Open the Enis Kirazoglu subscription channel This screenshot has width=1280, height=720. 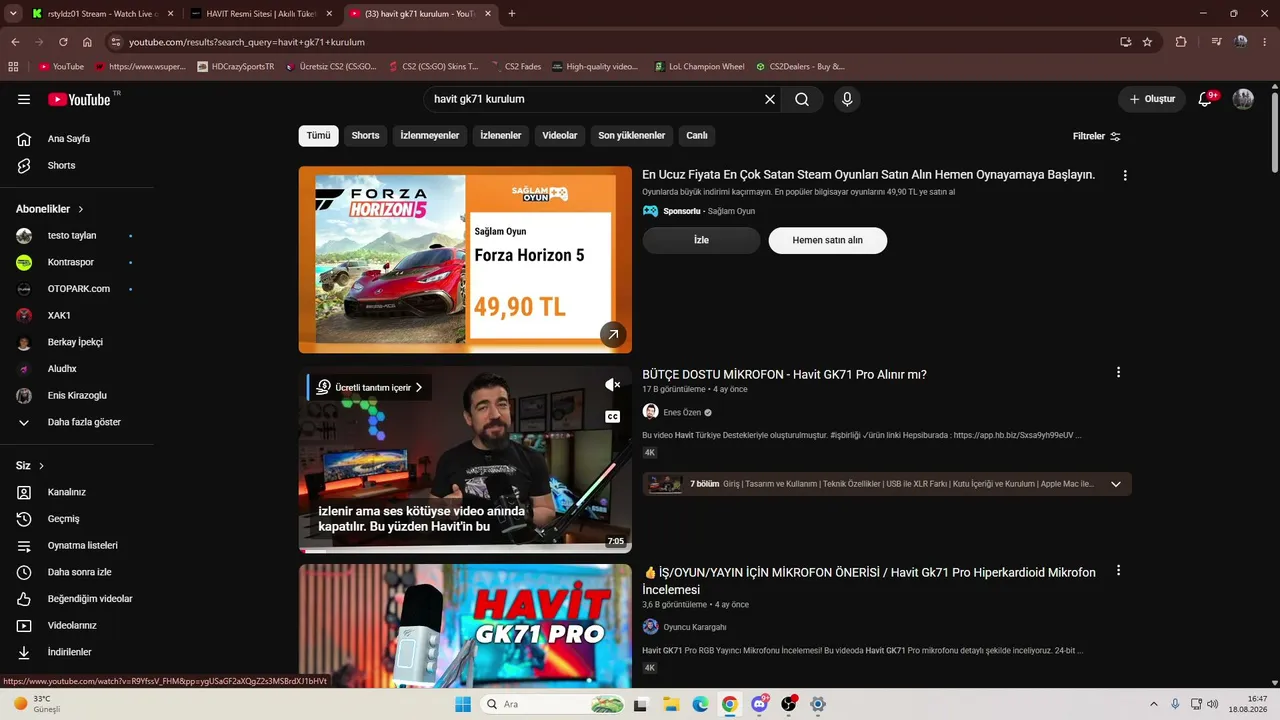(x=76, y=396)
